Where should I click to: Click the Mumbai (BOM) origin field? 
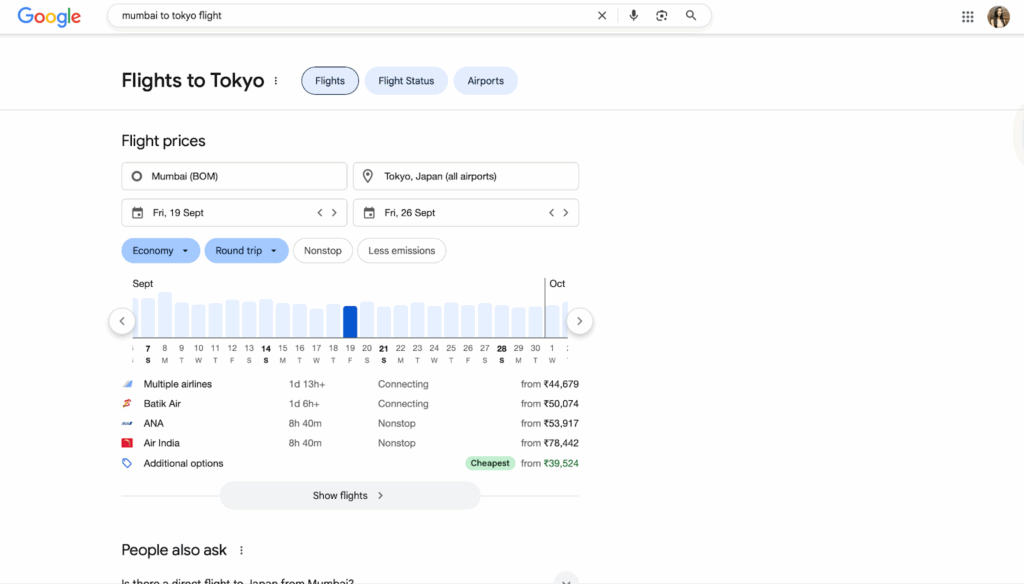pyautogui.click(x=233, y=176)
